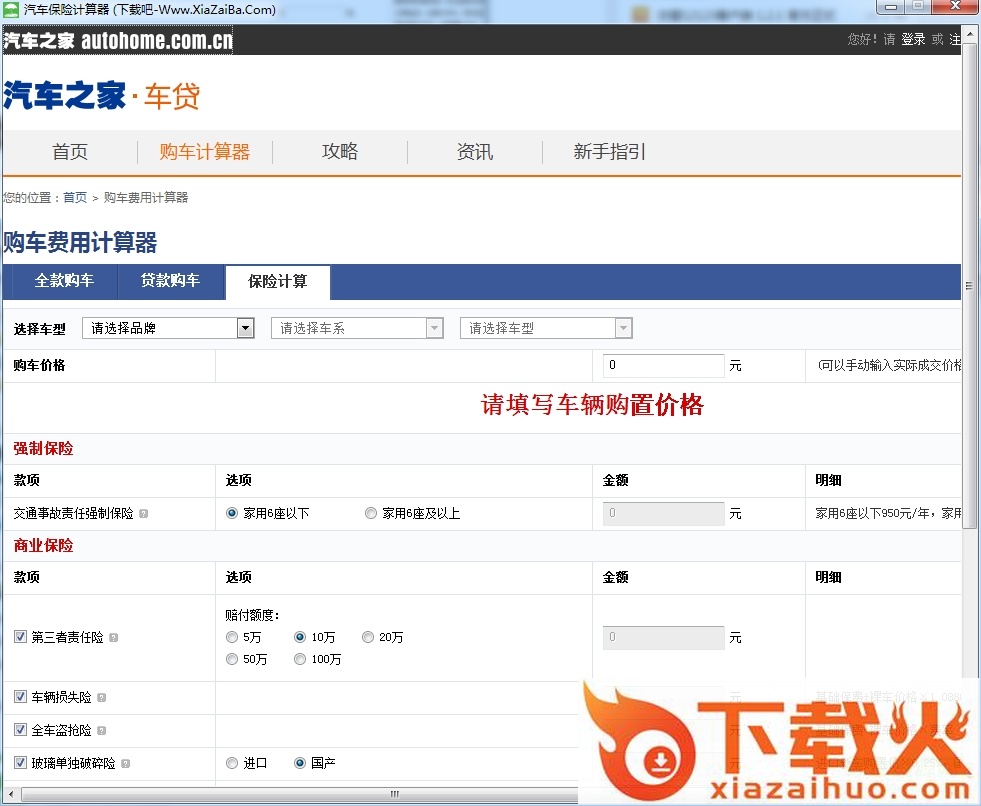Screen dimensions: 981x806
Task: Open 新手指引 in main navigation
Action: (609, 151)
